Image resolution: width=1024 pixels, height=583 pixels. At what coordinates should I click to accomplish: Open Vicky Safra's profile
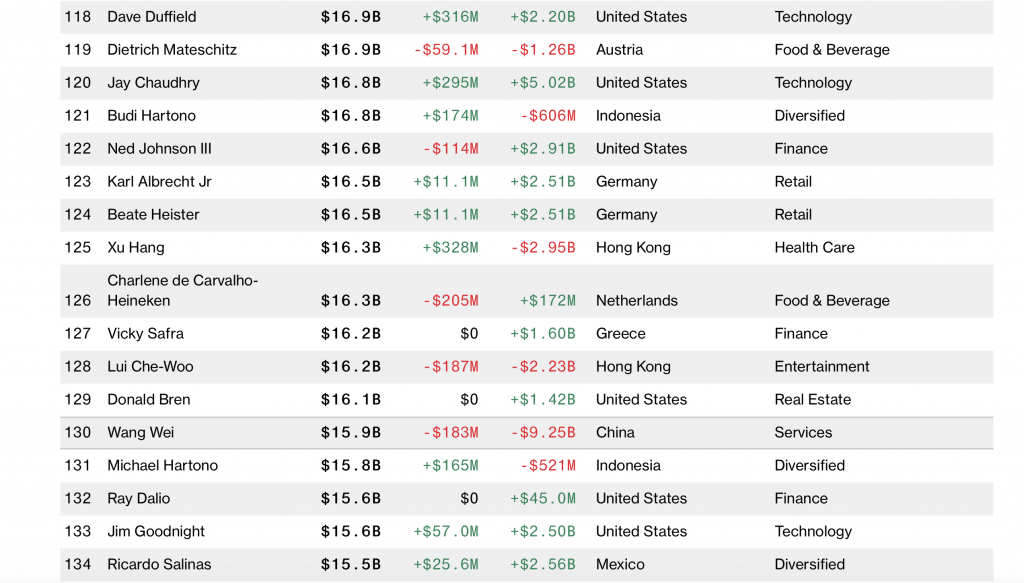tap(145, 334)
